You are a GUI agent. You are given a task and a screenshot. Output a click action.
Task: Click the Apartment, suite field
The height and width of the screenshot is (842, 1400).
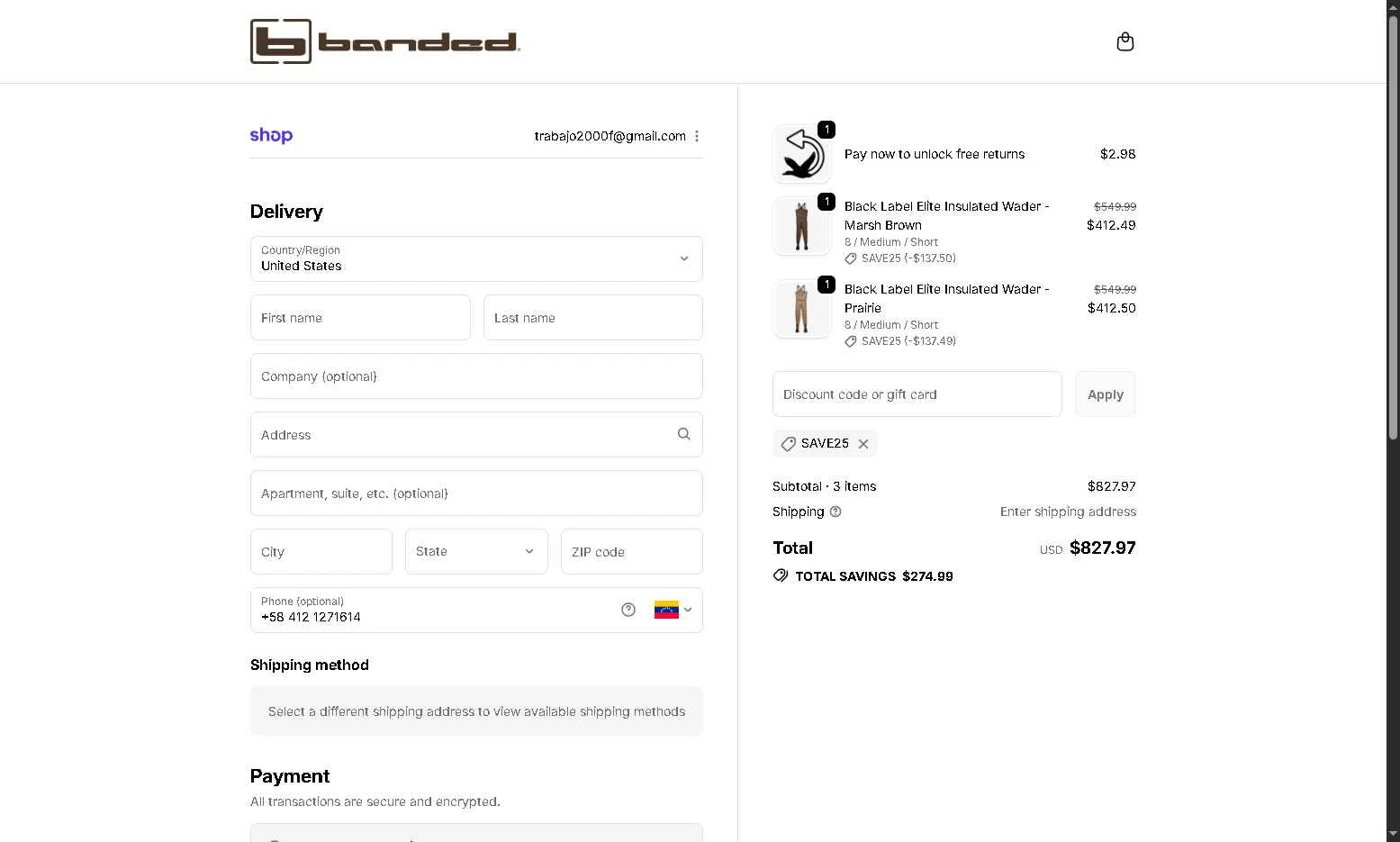tap(476, 493)
